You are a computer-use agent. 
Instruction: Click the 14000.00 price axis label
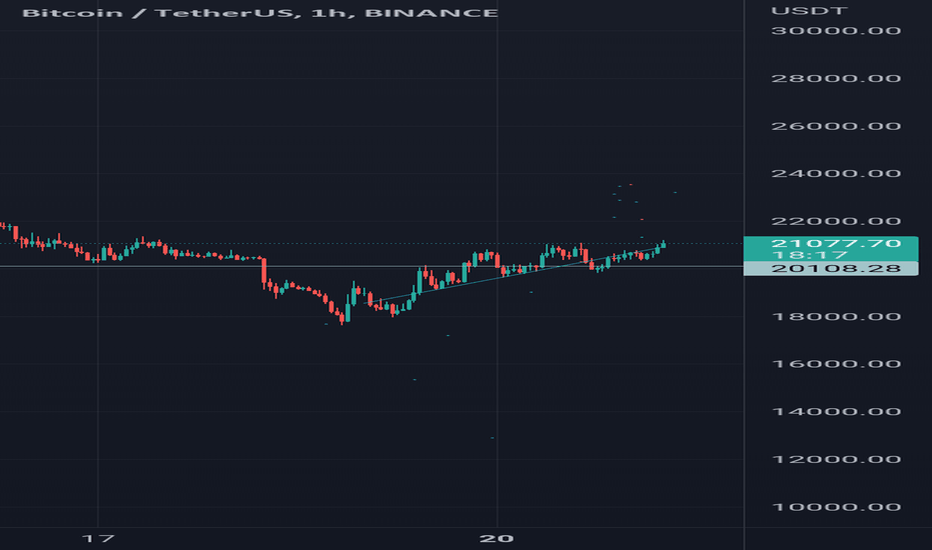tap(836, 411)
